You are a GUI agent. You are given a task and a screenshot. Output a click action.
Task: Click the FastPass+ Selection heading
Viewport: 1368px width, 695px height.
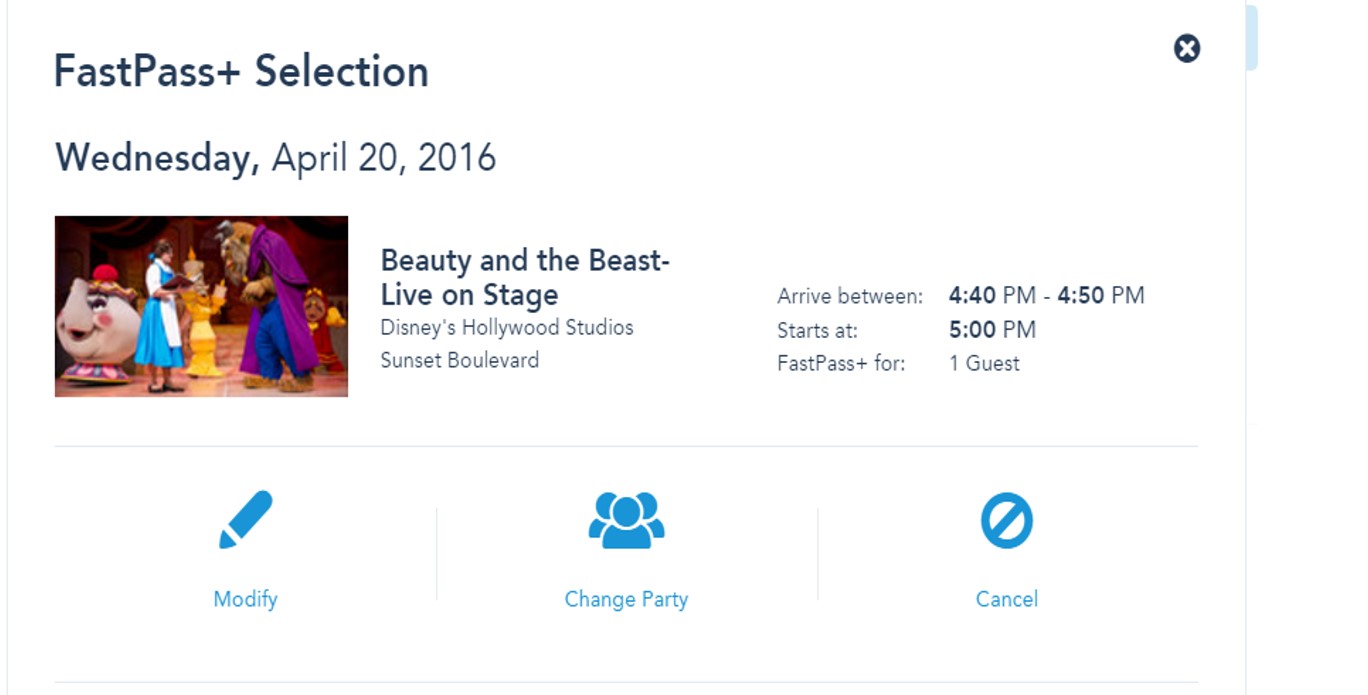pos(241,72)
